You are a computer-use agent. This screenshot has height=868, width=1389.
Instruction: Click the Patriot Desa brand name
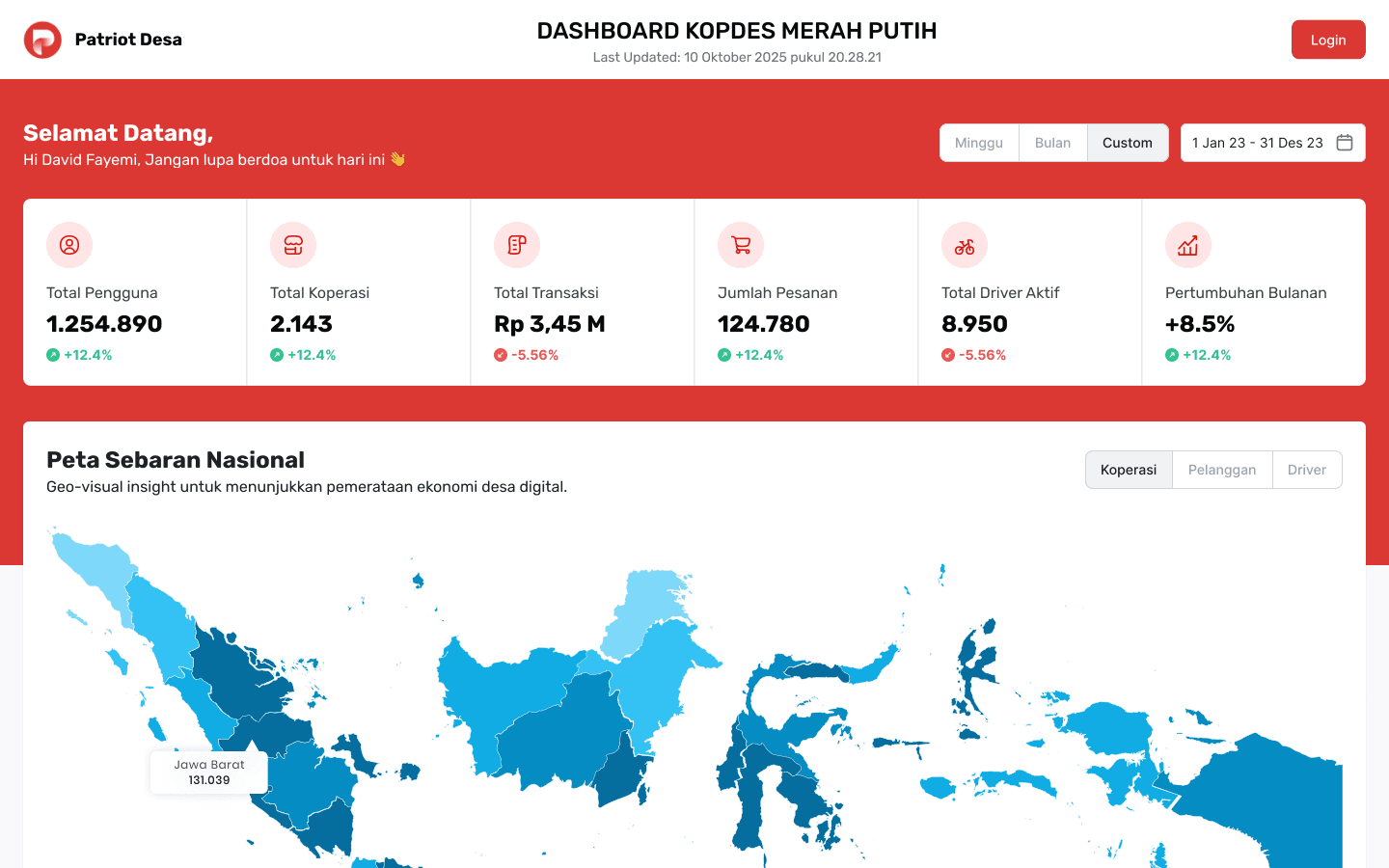click(x=128, y=40)
